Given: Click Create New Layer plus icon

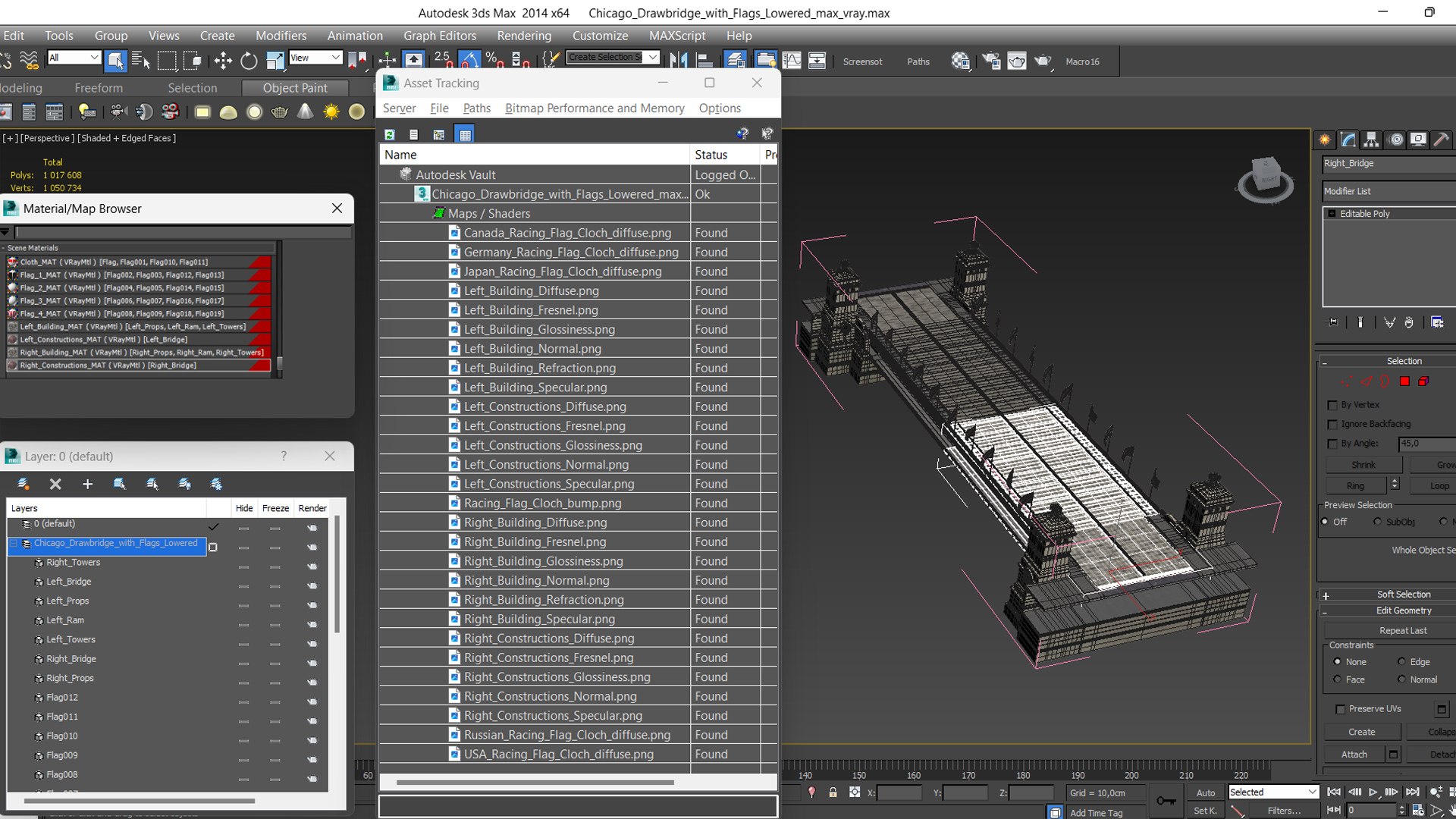Looking at the screenshot, I should (87, 484).
